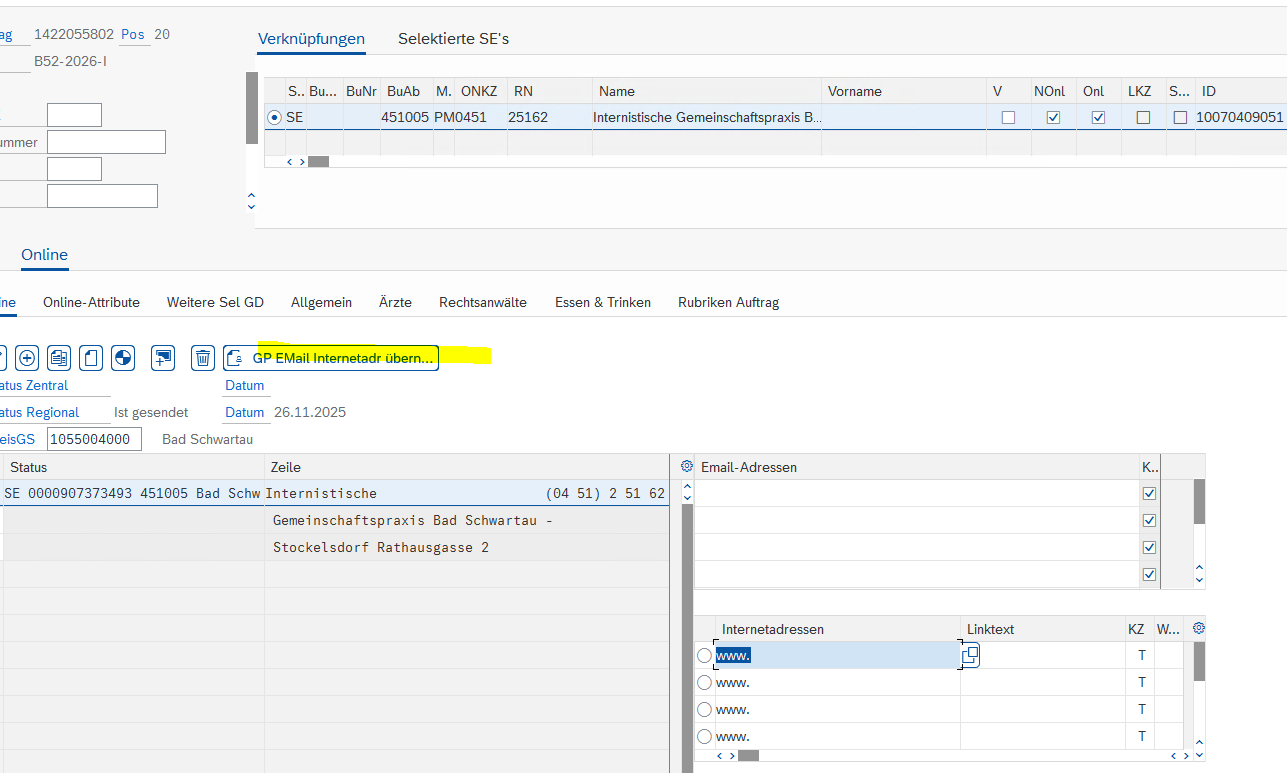Click down arrow below Email-Adressen gear icon
Viewport: 1287px width, 773px height.
tap(686, 497)
